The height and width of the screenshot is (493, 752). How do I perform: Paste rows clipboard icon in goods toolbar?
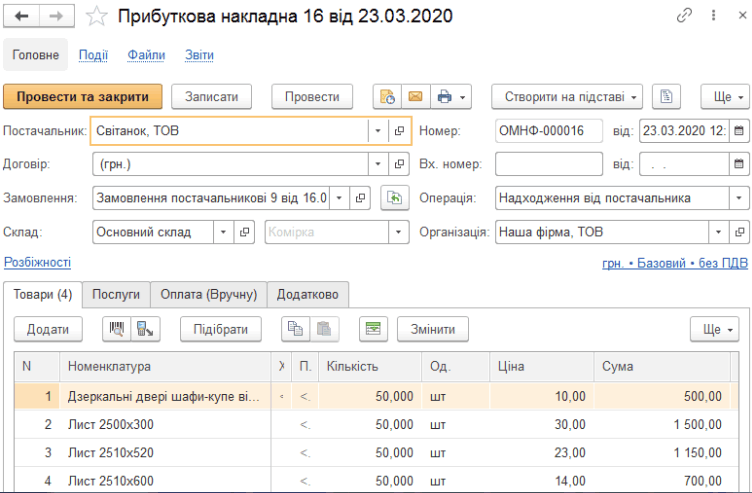(x=324, y=329)
